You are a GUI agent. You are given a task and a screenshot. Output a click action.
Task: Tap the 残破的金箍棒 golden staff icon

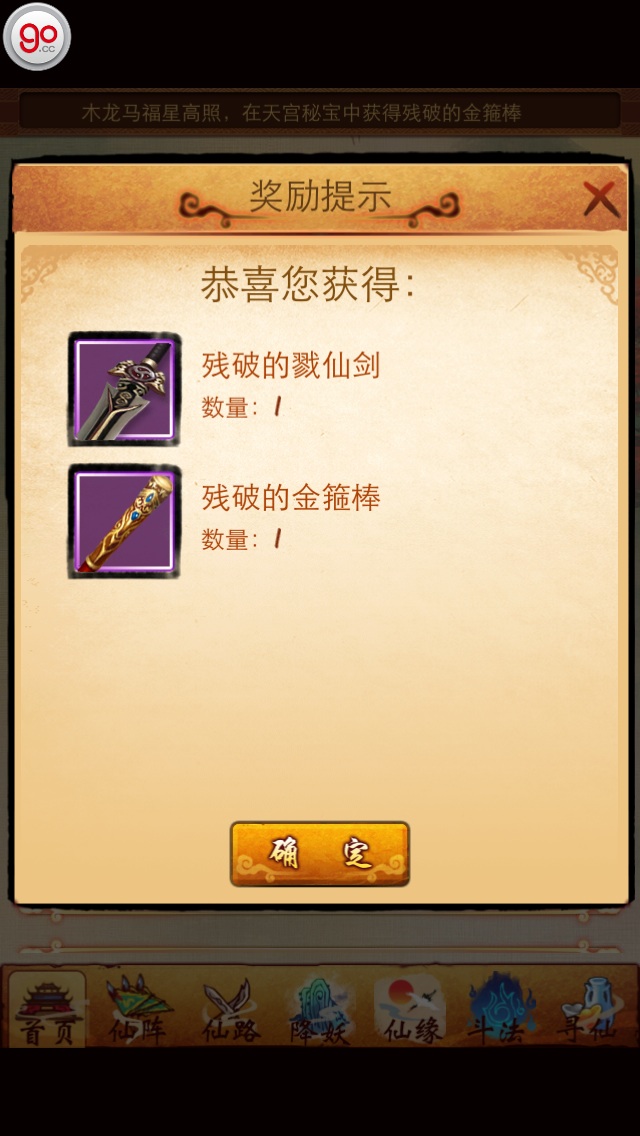click(124, 521)
